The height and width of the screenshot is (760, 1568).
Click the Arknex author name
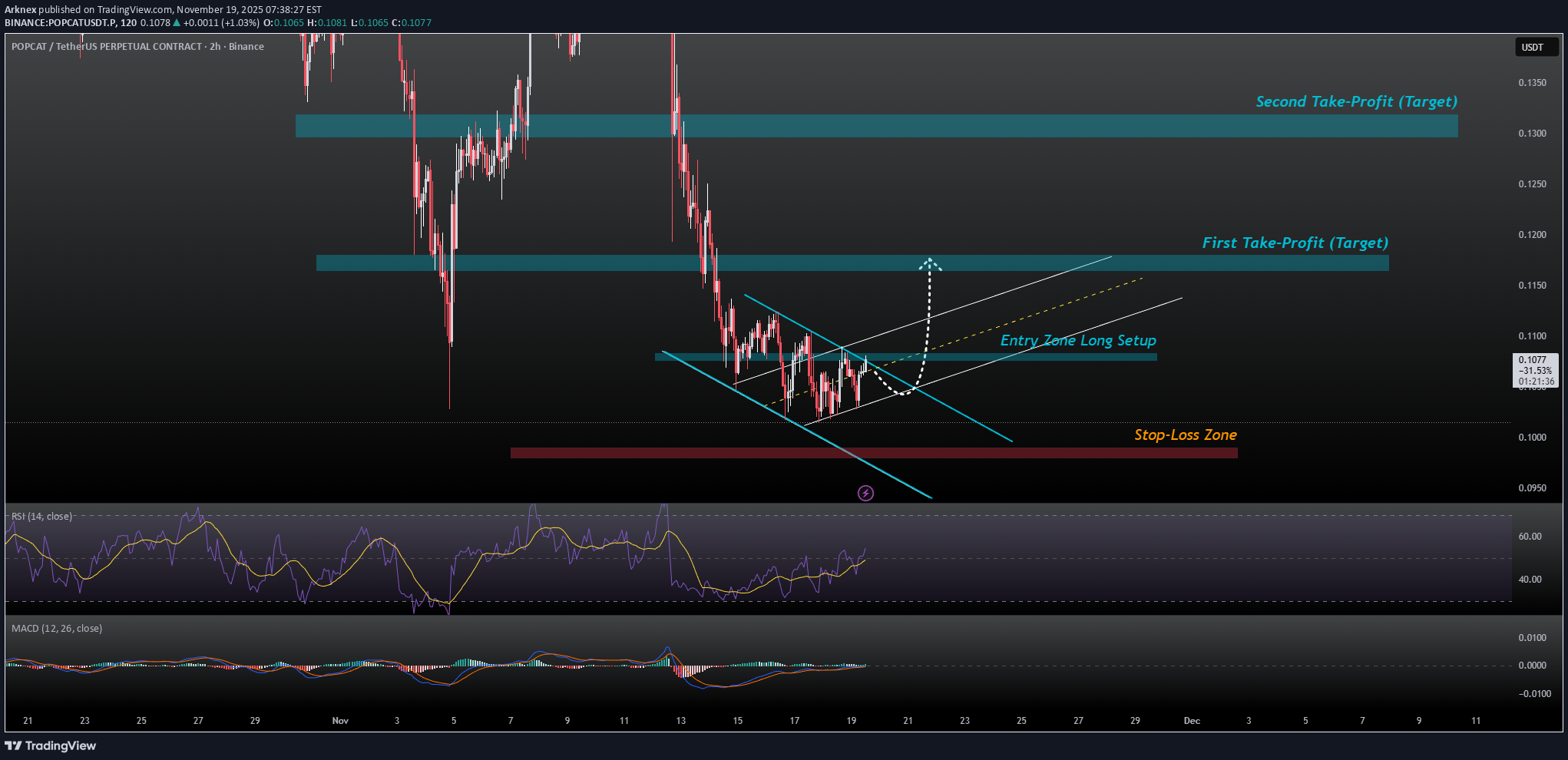pos(20,10)
